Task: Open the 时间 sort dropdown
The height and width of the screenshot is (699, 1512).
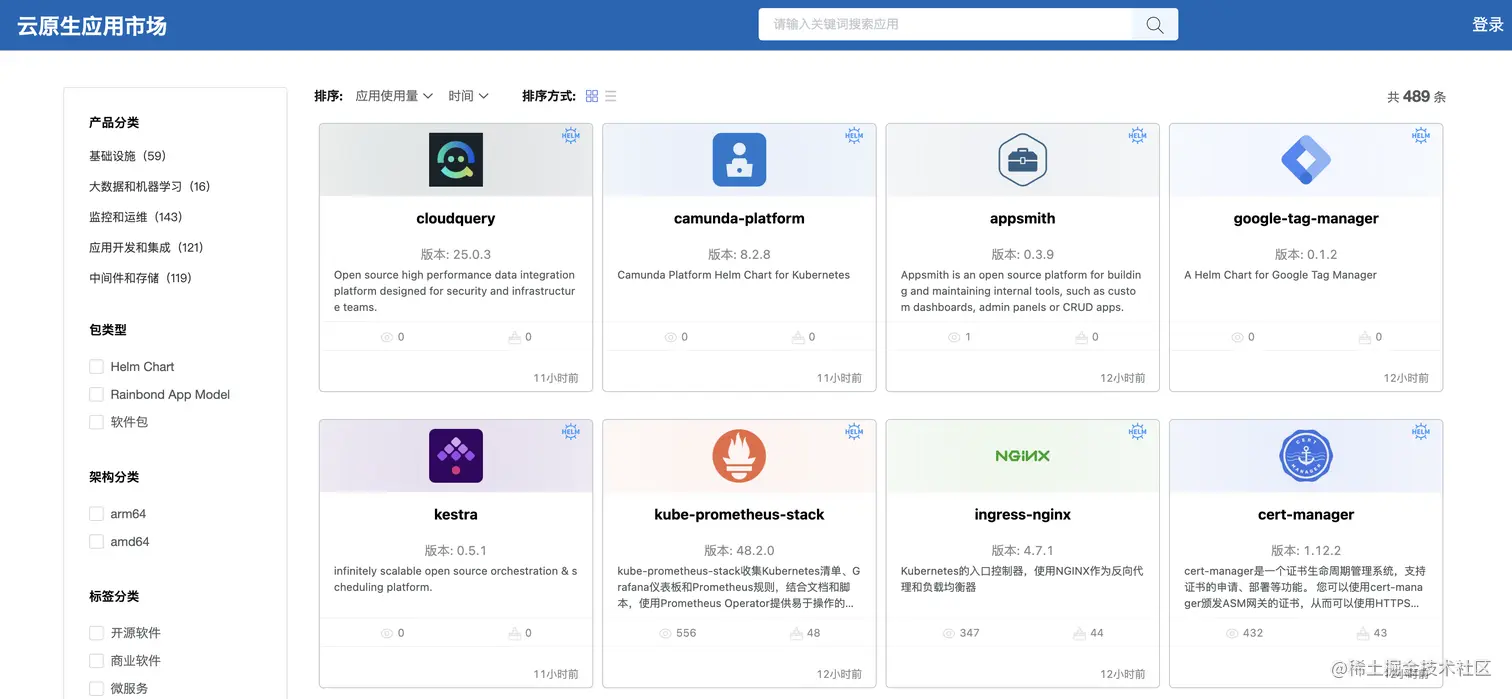Action: 468,96
